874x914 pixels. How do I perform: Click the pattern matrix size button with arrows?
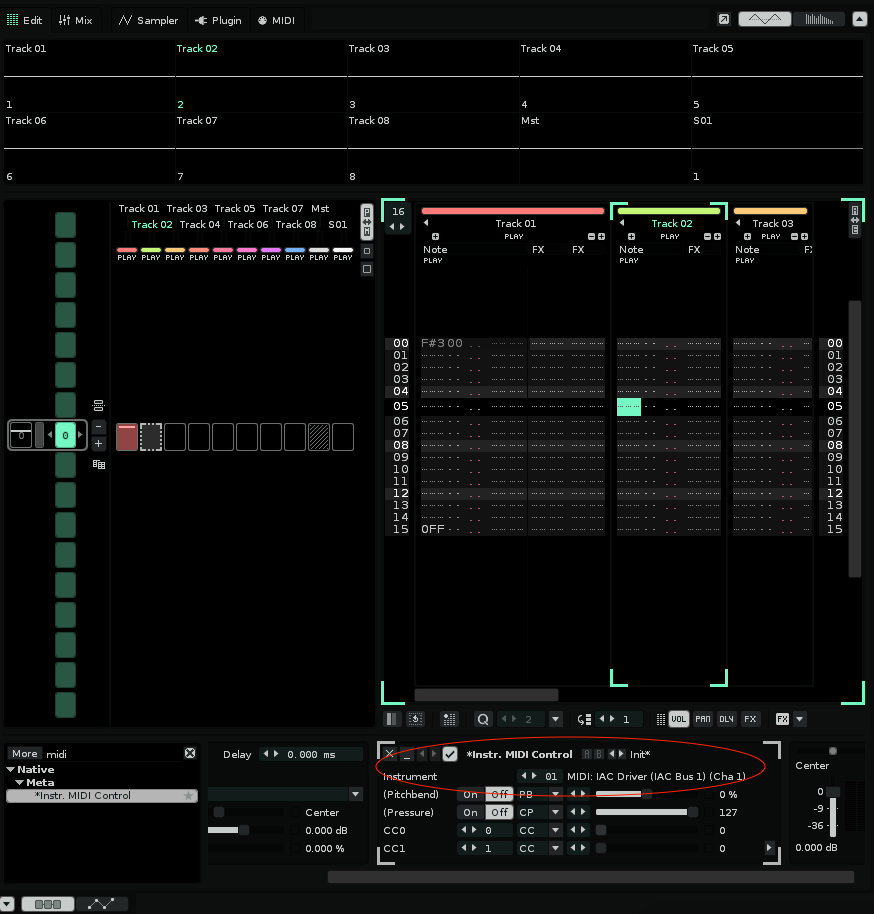click(367, 222)
